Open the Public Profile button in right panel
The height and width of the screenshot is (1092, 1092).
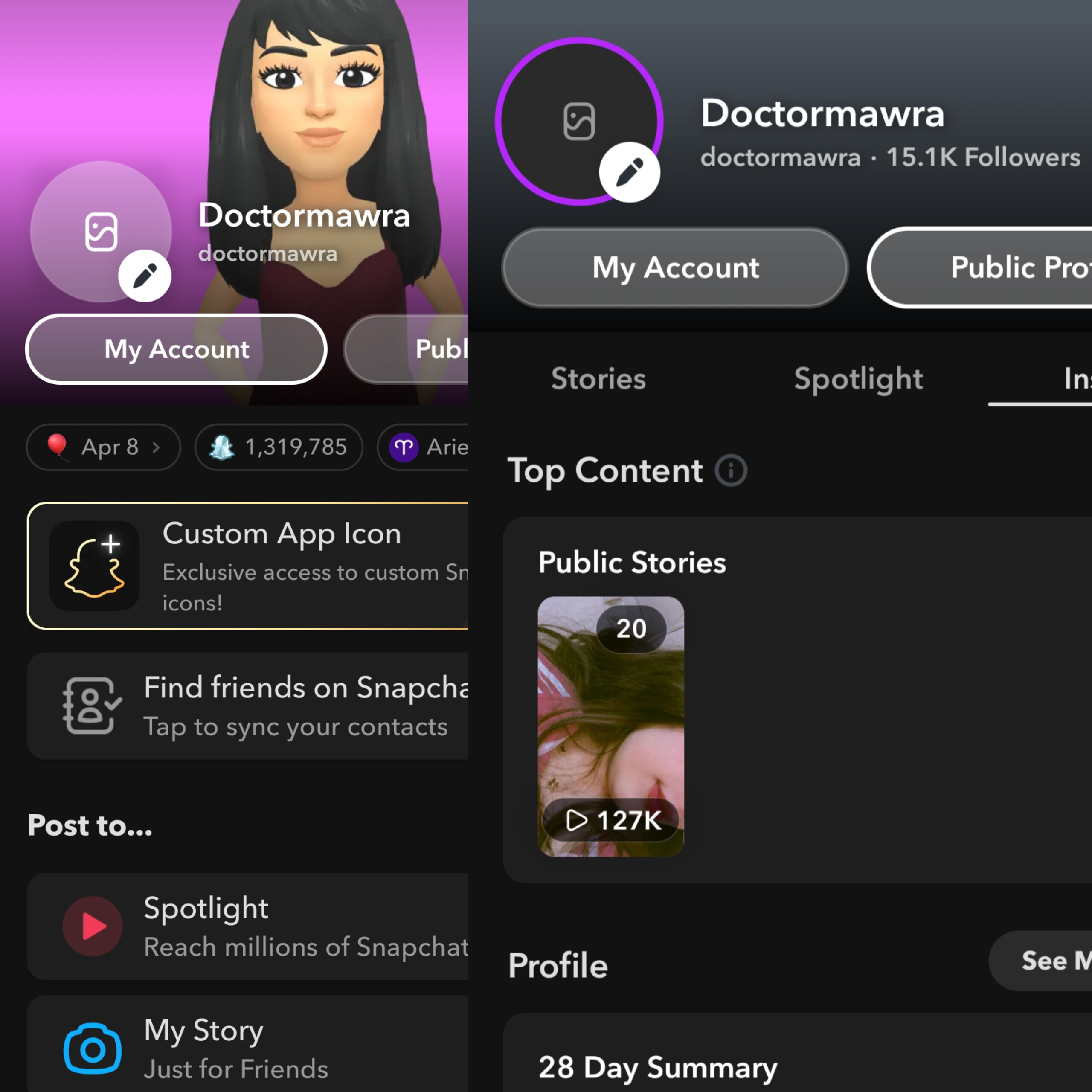980,267
